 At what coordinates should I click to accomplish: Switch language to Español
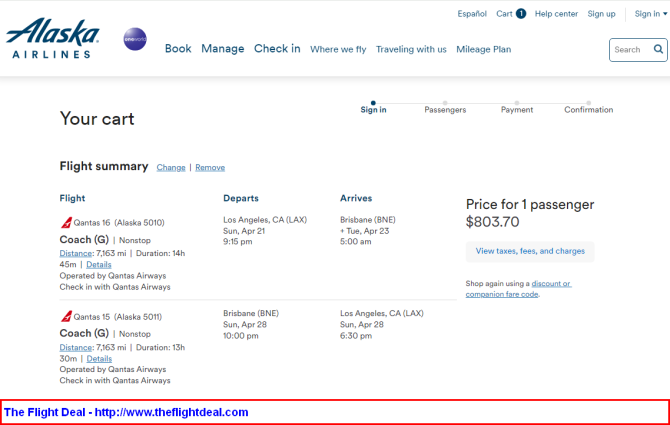tap(472, 14)
